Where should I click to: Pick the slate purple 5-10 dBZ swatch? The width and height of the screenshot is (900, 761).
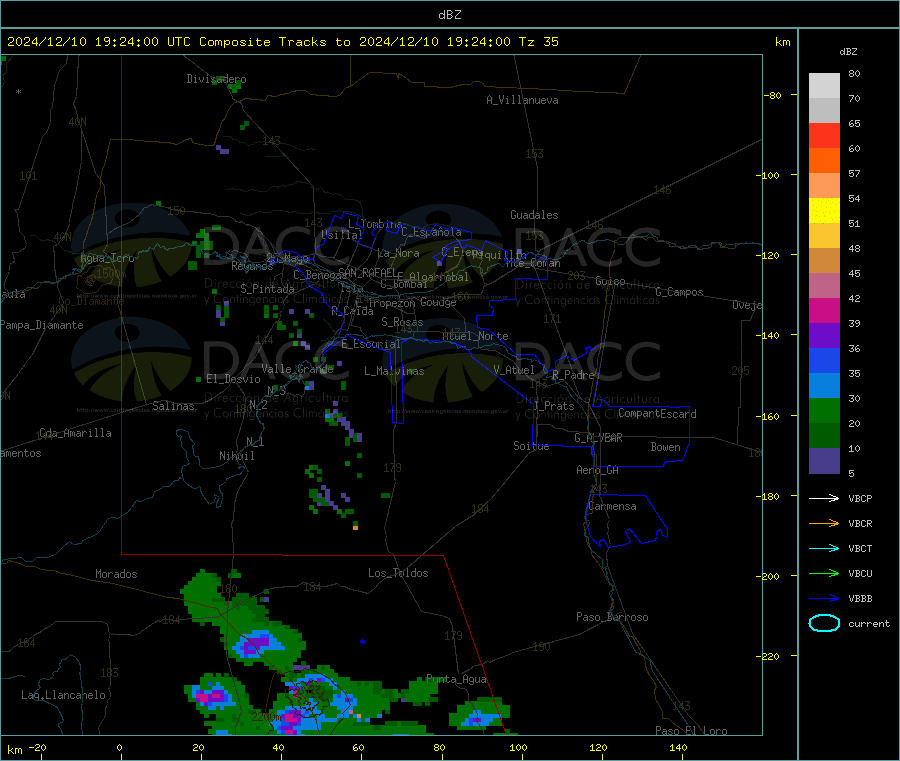(x=824, y=461)
